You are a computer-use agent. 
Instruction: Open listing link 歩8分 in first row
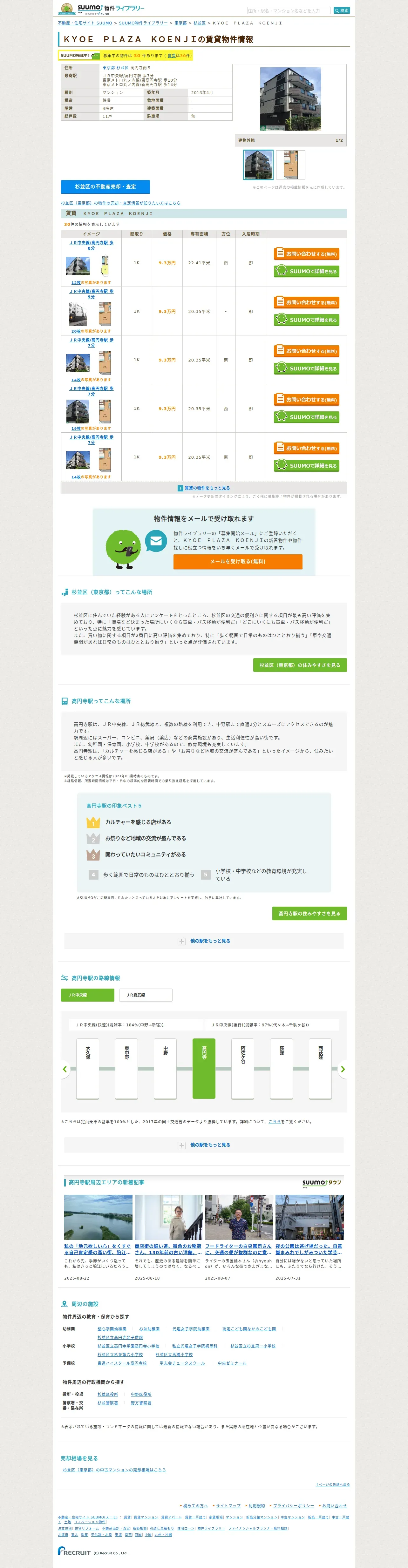91,245
